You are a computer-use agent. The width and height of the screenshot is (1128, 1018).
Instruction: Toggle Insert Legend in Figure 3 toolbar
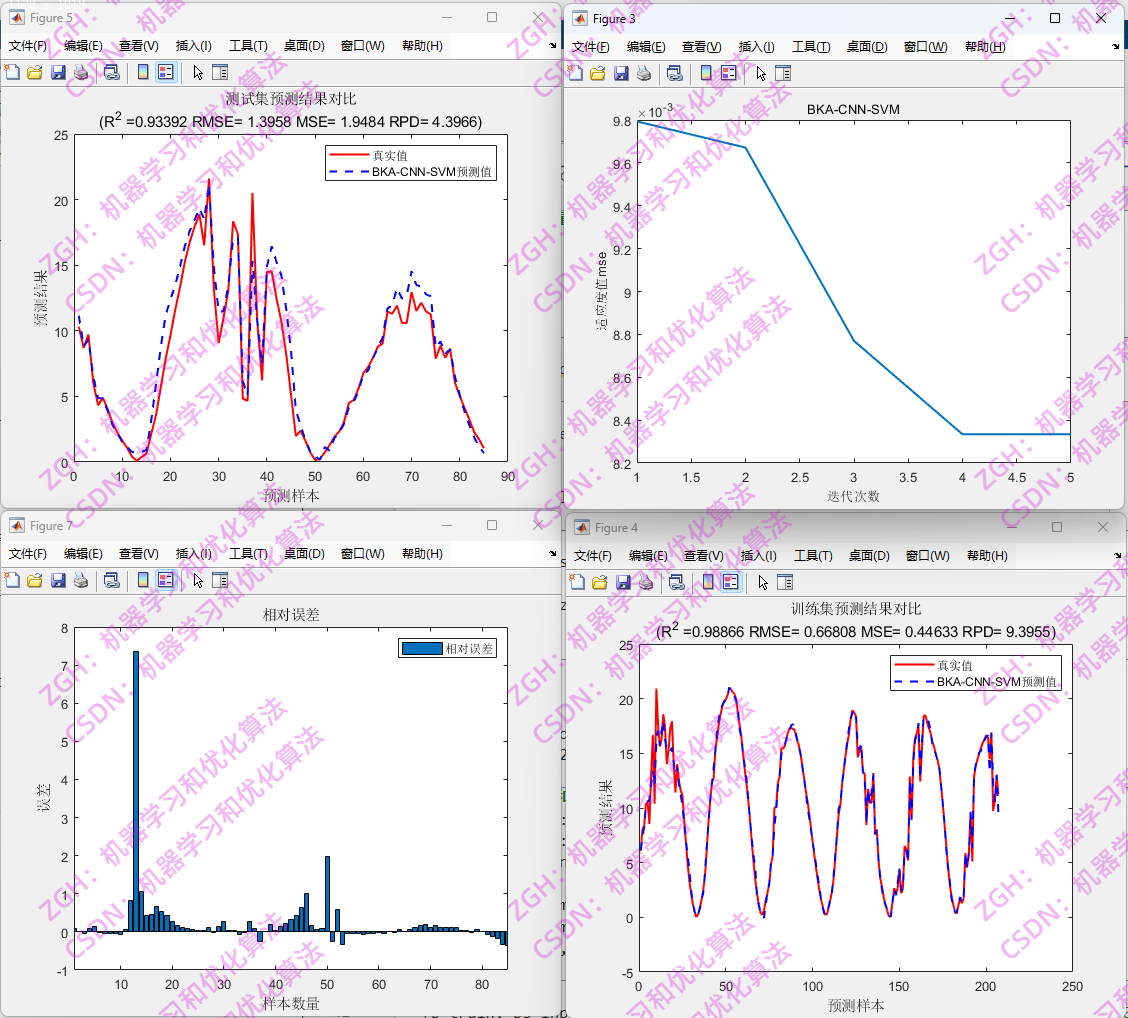(729, 73)
